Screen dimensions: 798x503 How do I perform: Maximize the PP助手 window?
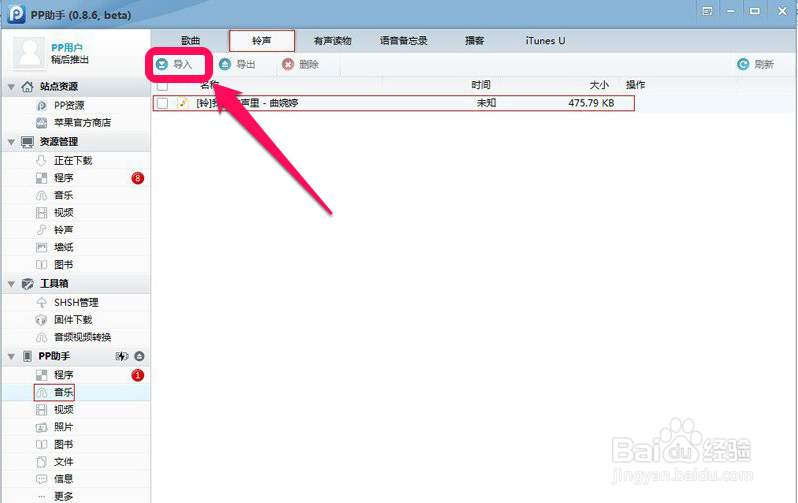pyautogui.click(x=755, y=11)
